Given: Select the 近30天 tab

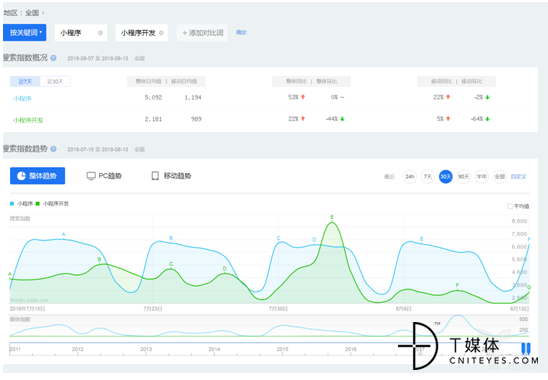Looking at the screenshot, I should [55, 81].
